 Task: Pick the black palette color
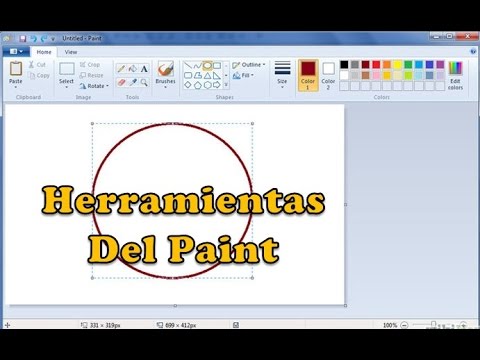point(344,64)
